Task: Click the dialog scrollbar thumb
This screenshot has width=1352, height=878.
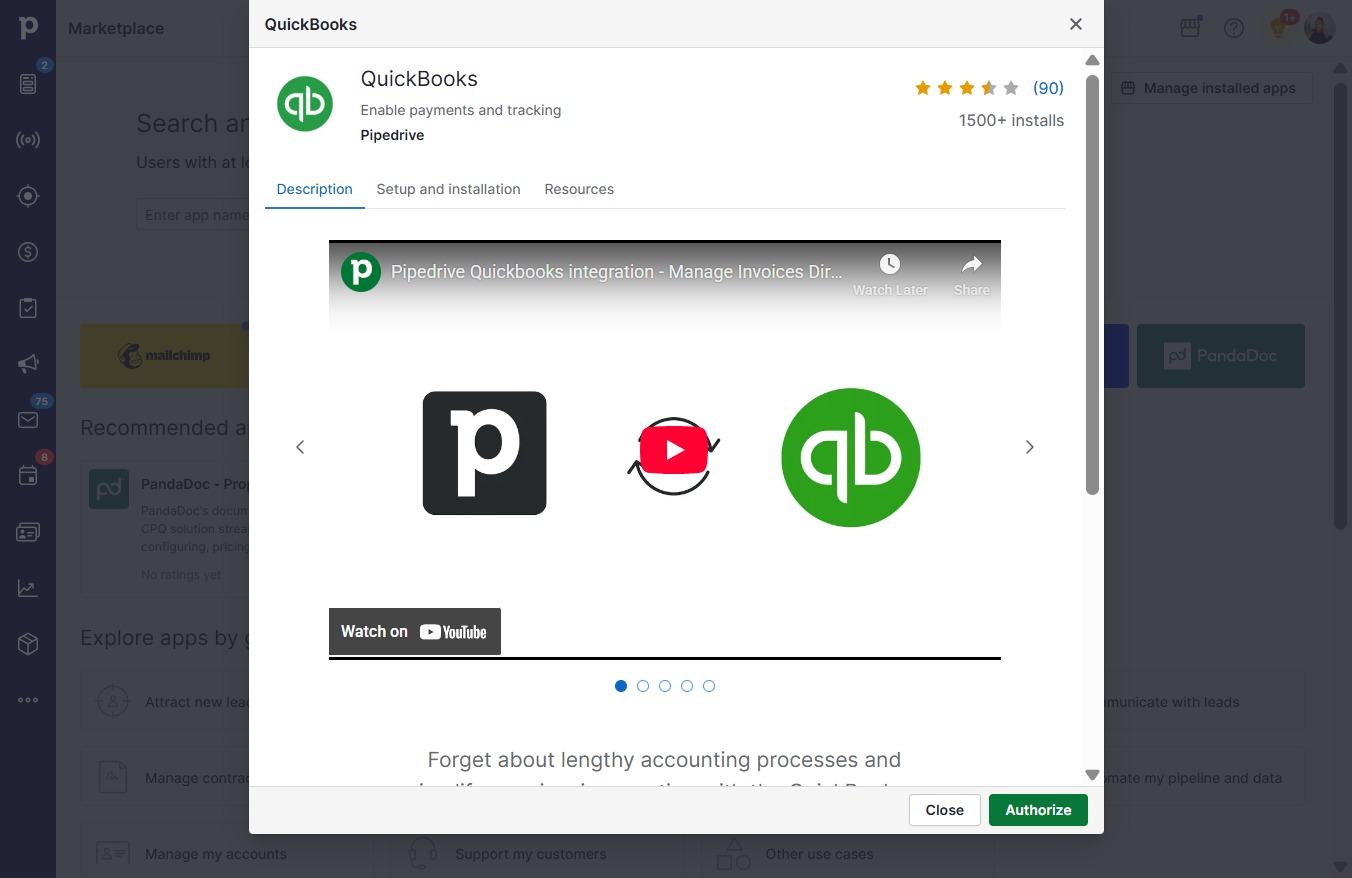Action: coord(1092,285)
